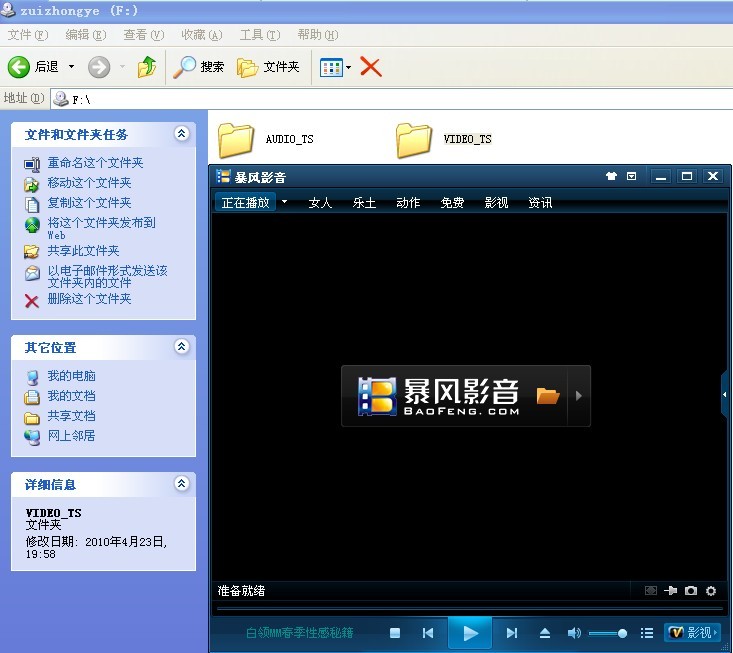733x653 pixels.
Task: Go up one folder level
Action: click(147, 67)
